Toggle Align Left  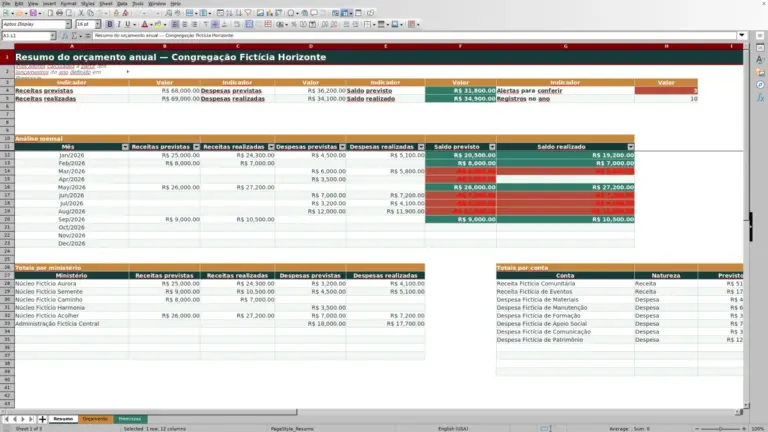pyautogui.click(x=175, y=24)
